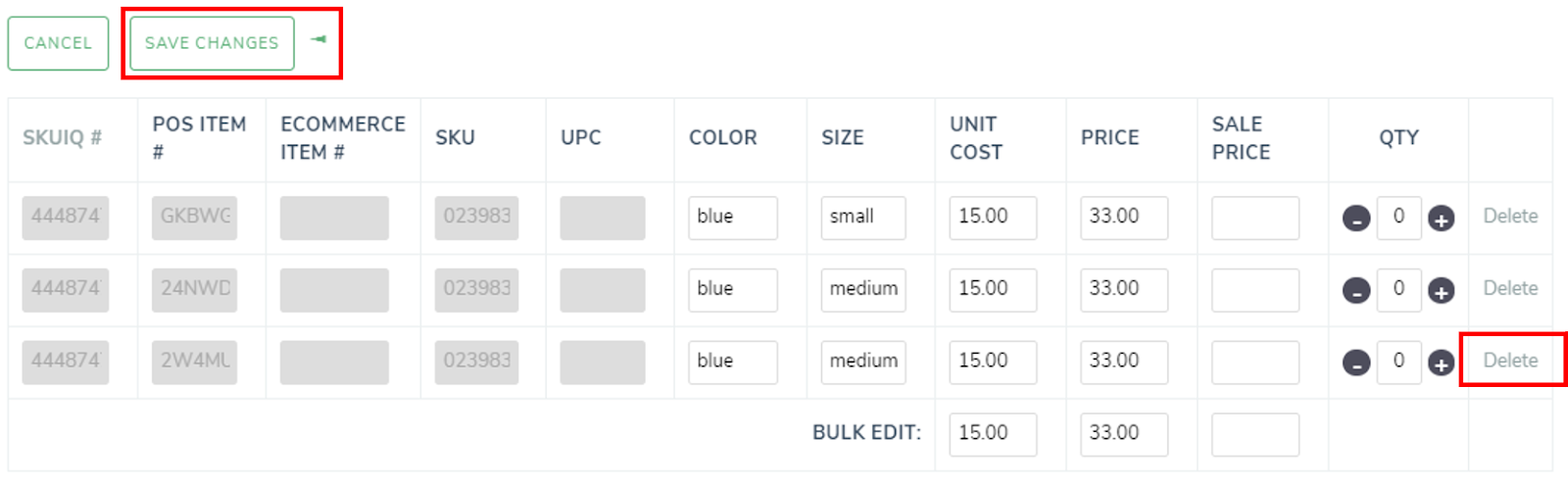Click price field in 2W4ML row

[x=1123, y=362]
